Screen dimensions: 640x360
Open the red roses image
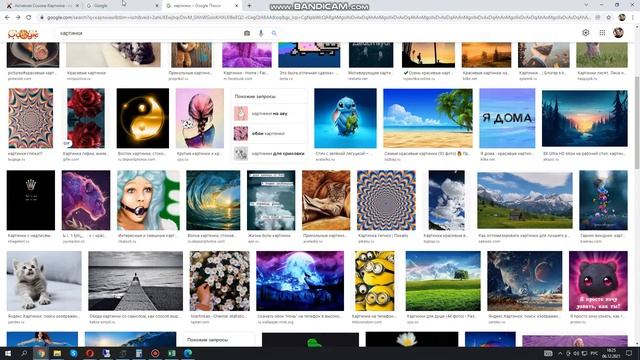[86, 118]
